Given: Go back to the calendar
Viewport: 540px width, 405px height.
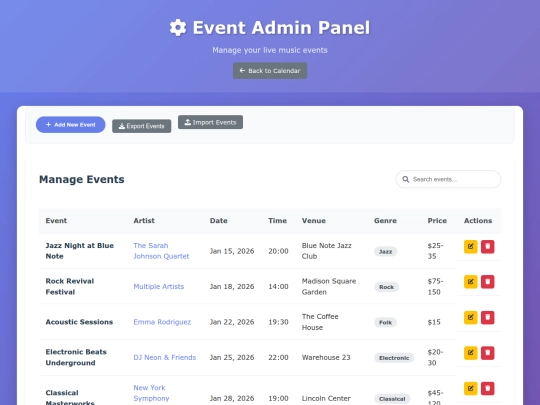Looking at the screenshot, I should 270,71.
